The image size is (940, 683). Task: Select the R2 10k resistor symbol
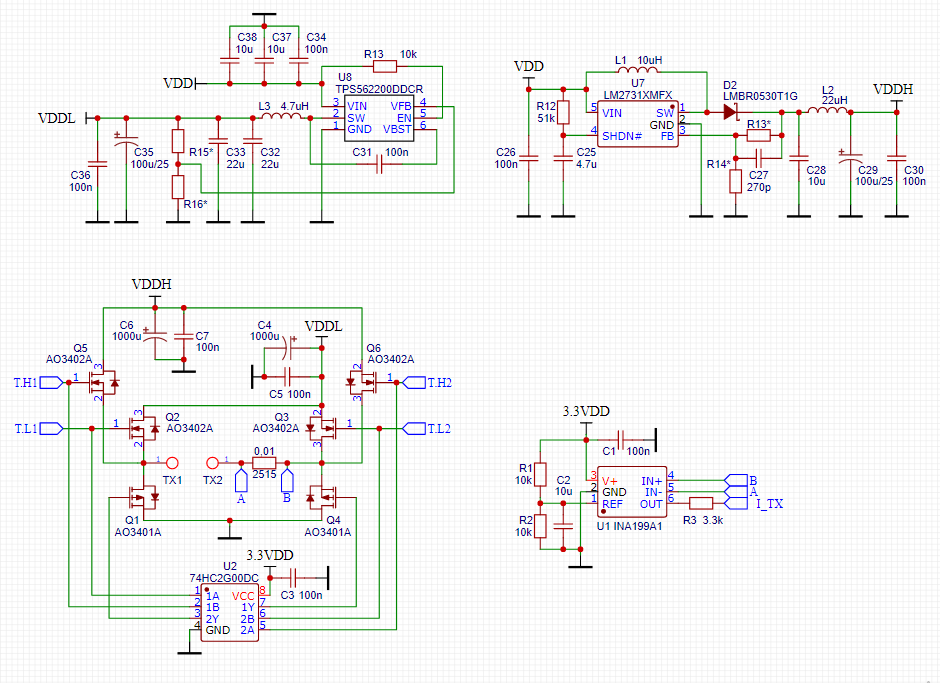540,526
